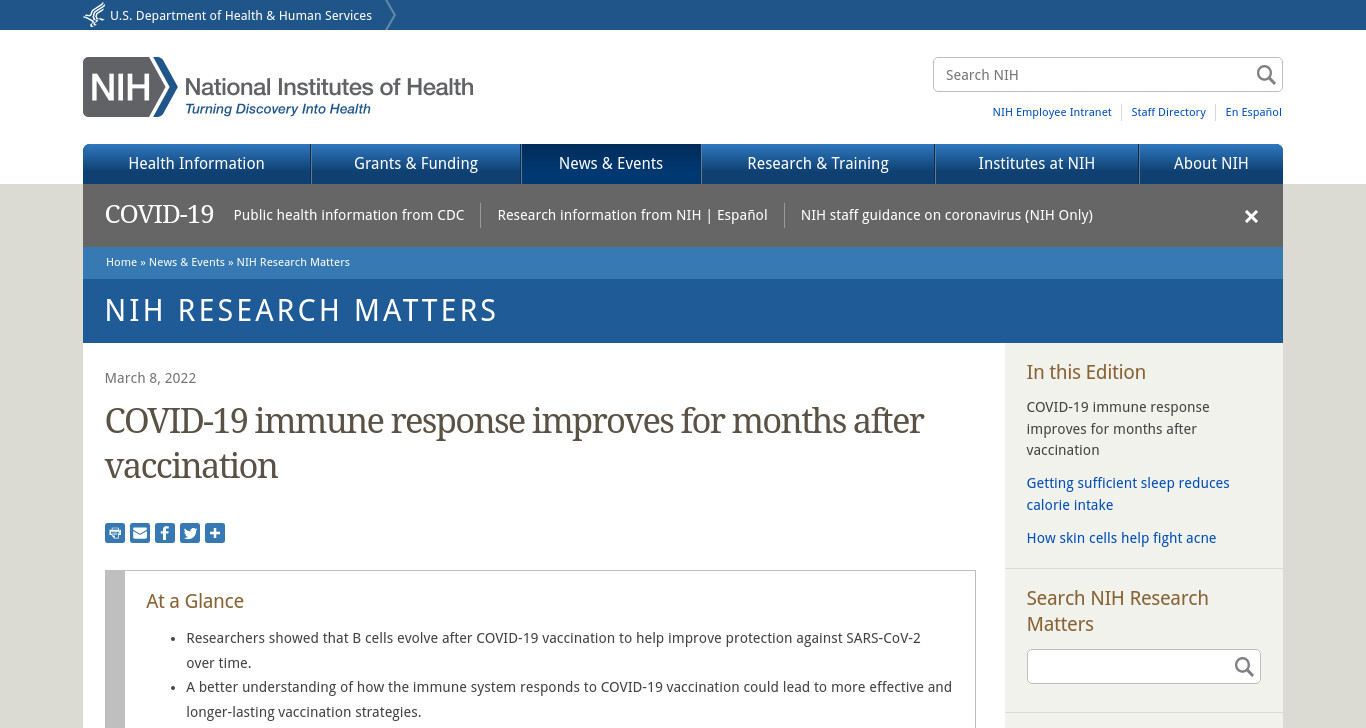The width and height of the screenshot is (1366, 728).
Task: Open How skin cells help fight acne
Action: pyautogui.click(x=1121, y=538)
